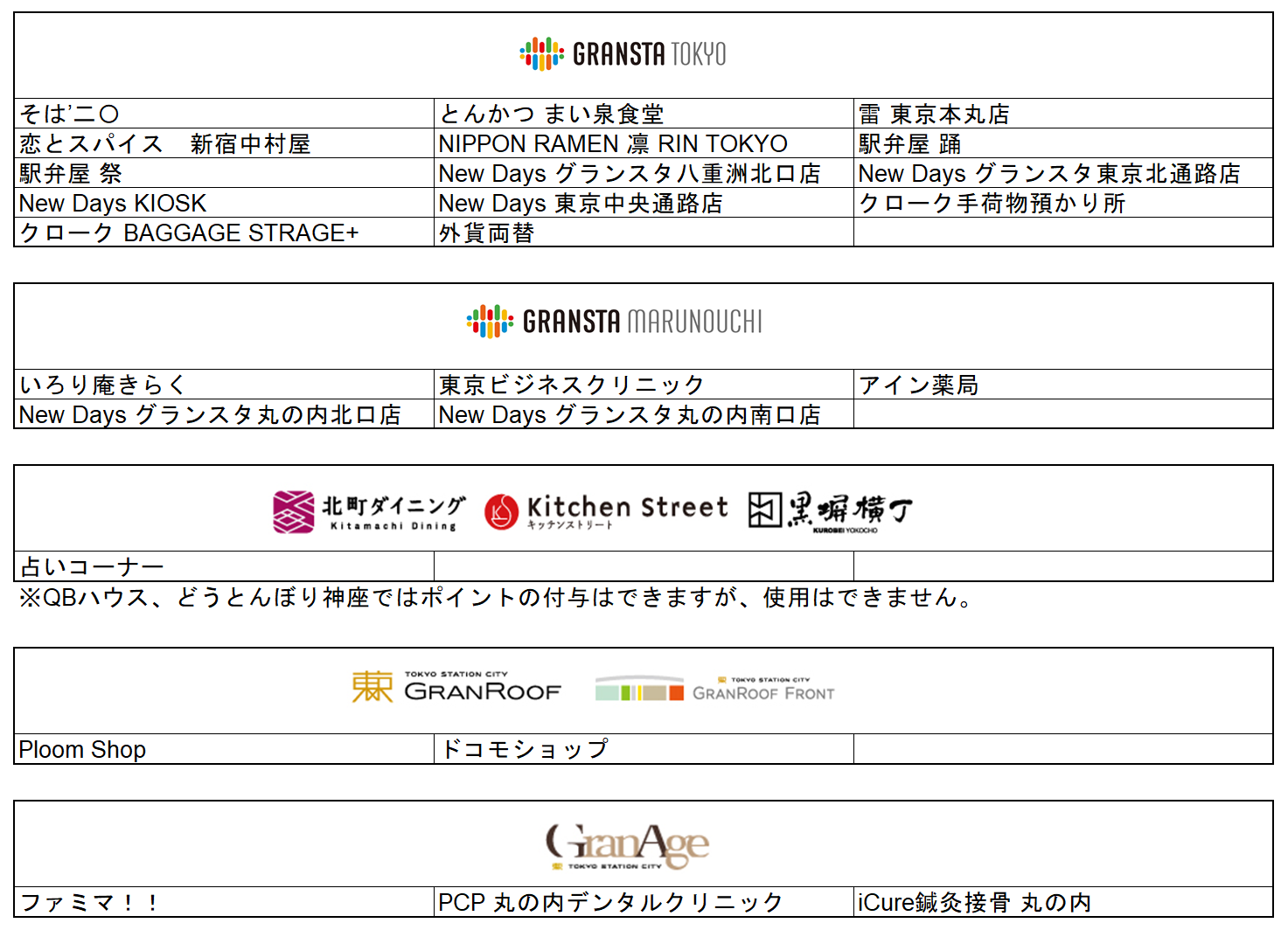Screen dimensions: 1288x930
Task: Select the NIPPON RAMEN 凛 RIN TOKYO cell
Action: pos(644,143)
